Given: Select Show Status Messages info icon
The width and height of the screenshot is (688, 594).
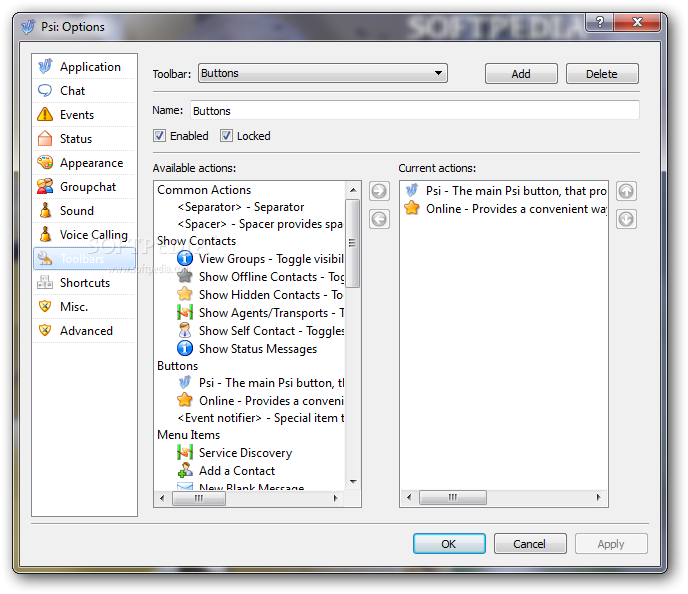Looking at the screenshot, I should click(x=185, y=348).
